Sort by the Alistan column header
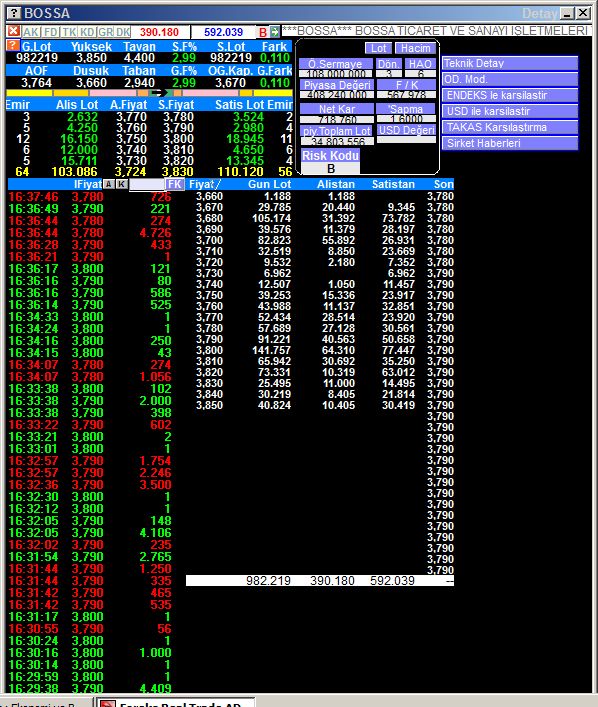The width and height of the screenshot is (598, 707). tap(336, 184)
